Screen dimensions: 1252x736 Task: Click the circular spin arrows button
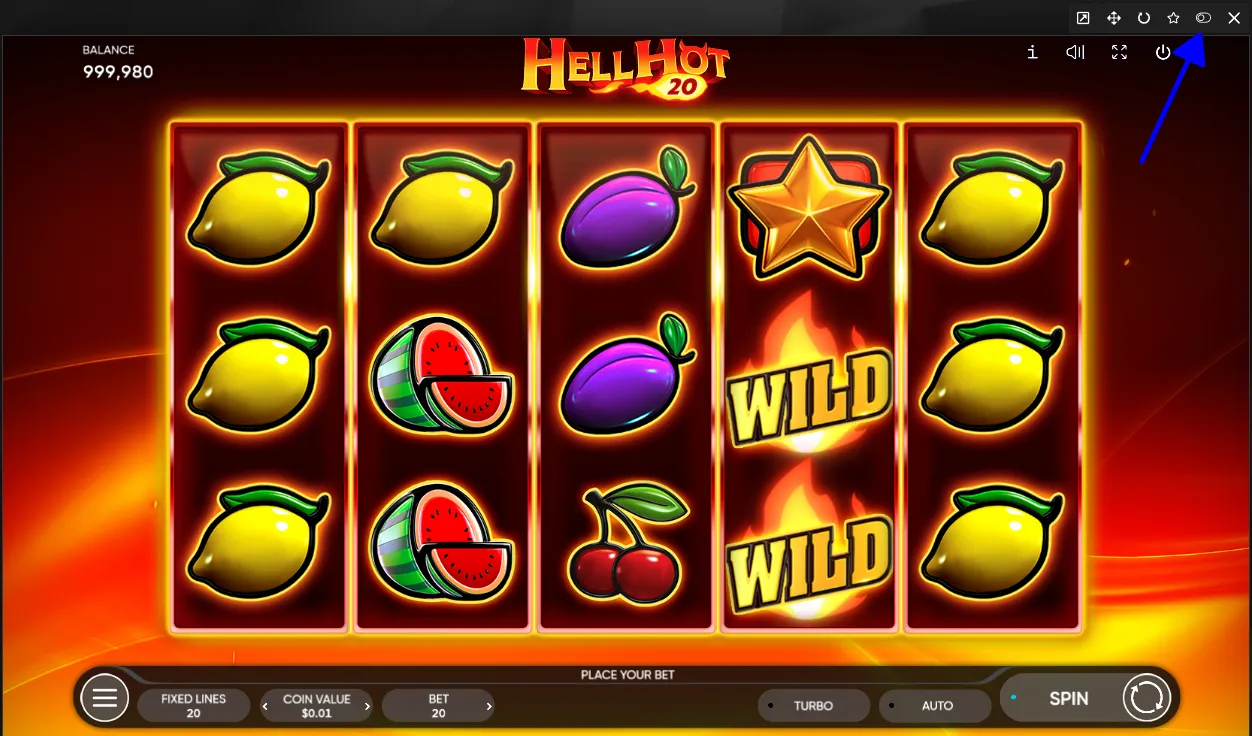1146,698
